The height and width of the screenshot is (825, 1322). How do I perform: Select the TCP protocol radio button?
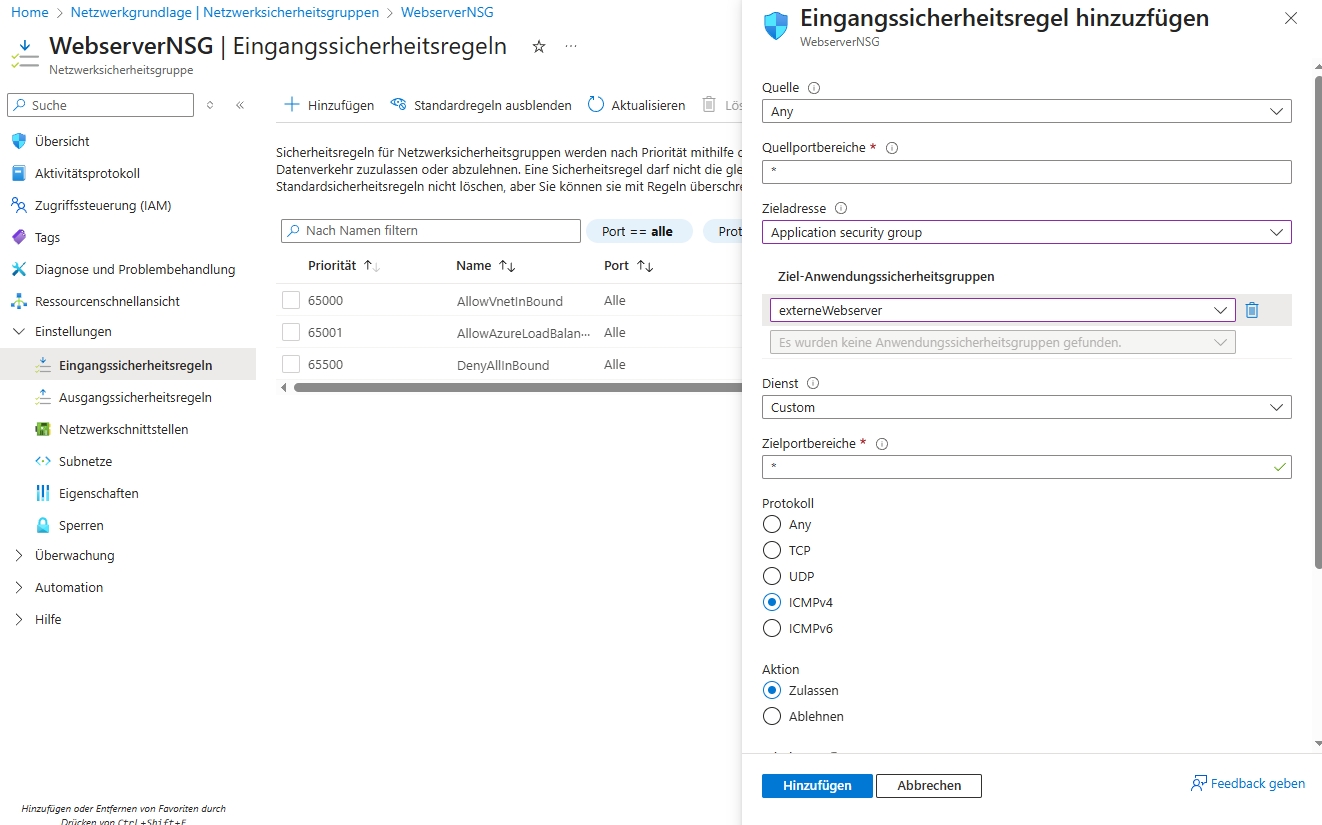pyautogui.click(x=771, y=550)
